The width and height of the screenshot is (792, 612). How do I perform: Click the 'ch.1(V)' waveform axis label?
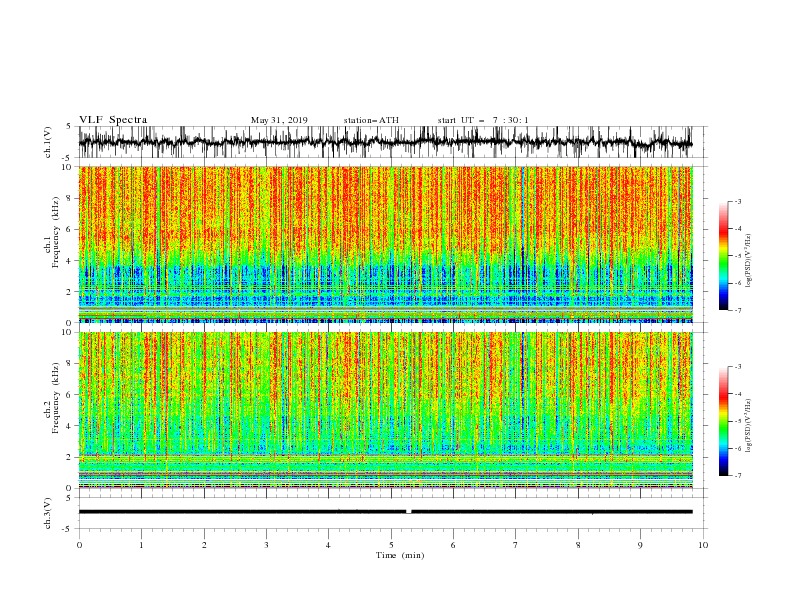(x=48, y=142)
